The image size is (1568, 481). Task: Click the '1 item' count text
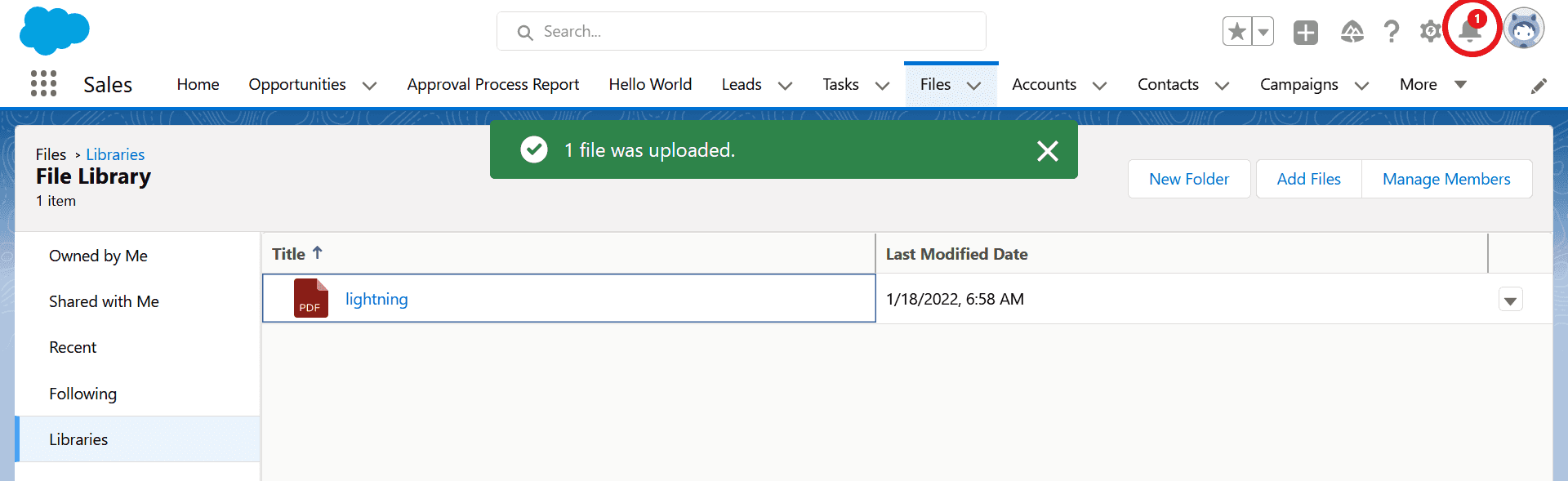(x=56, y=201)
